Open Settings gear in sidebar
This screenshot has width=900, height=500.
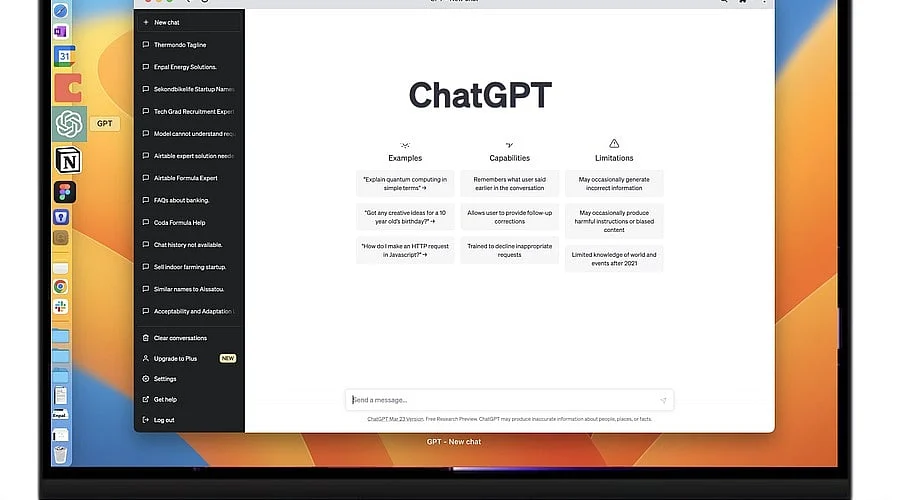(x=146, y=379)
